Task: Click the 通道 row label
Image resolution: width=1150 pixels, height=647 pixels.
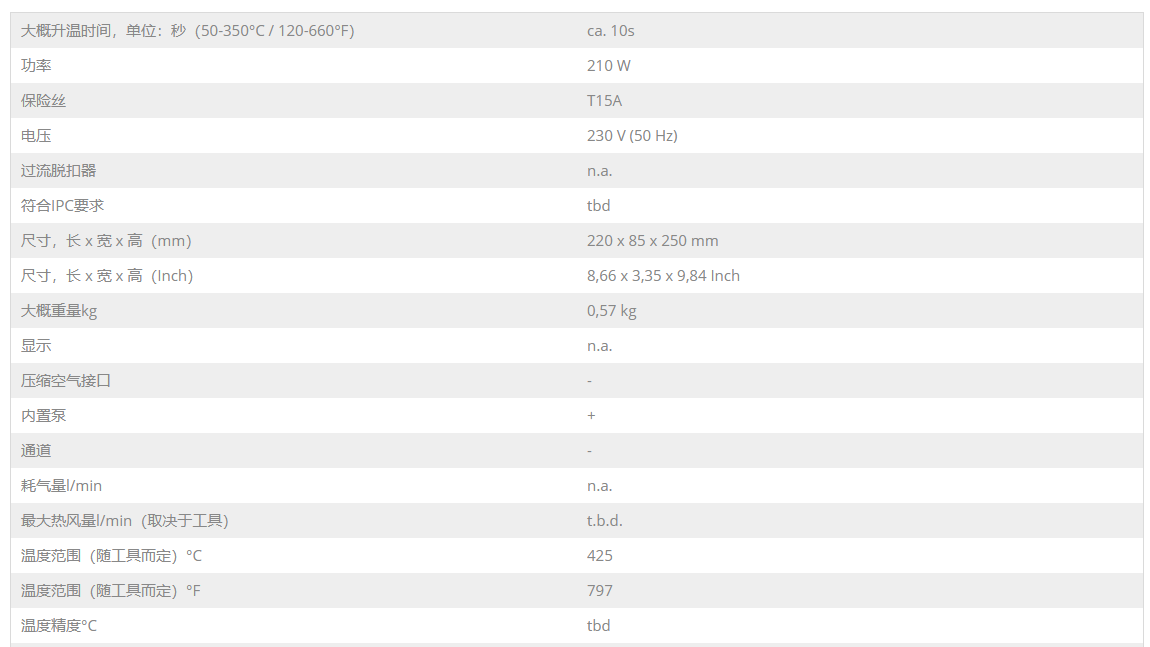Action: [36, 450]
